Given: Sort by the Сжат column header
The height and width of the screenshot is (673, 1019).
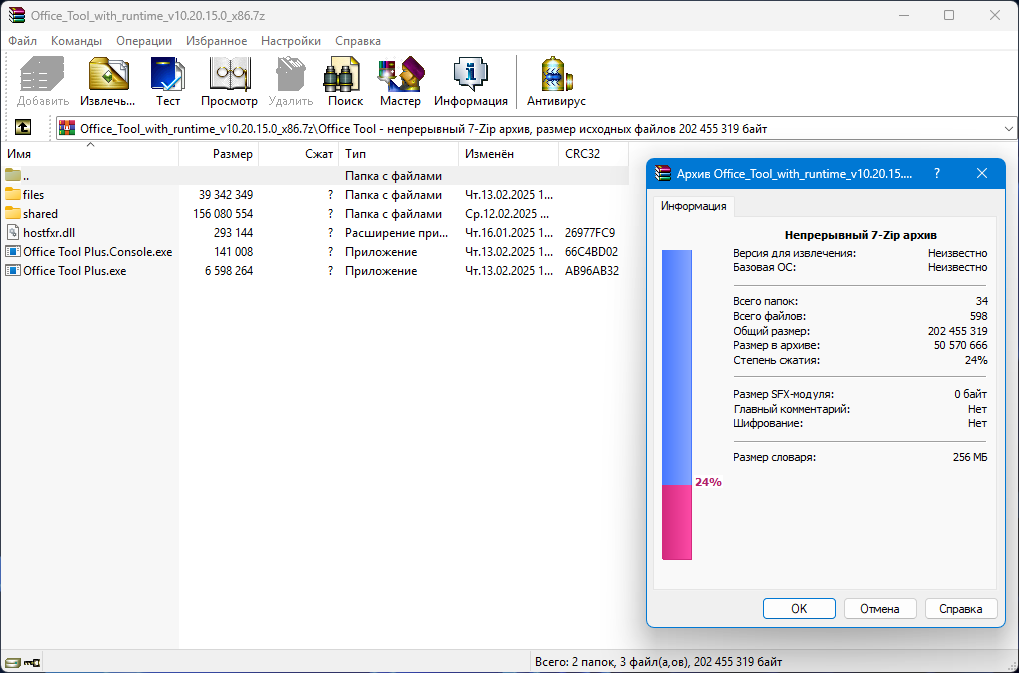Looking at the screenshot, I should [x=299, y=154].
